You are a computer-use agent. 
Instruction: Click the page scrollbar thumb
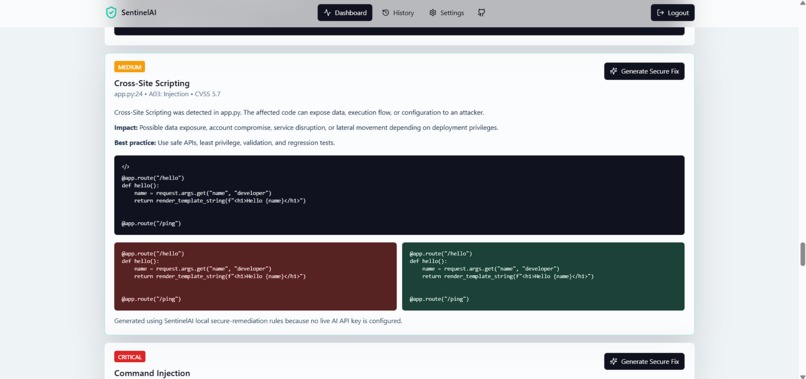tap(802, 254)
